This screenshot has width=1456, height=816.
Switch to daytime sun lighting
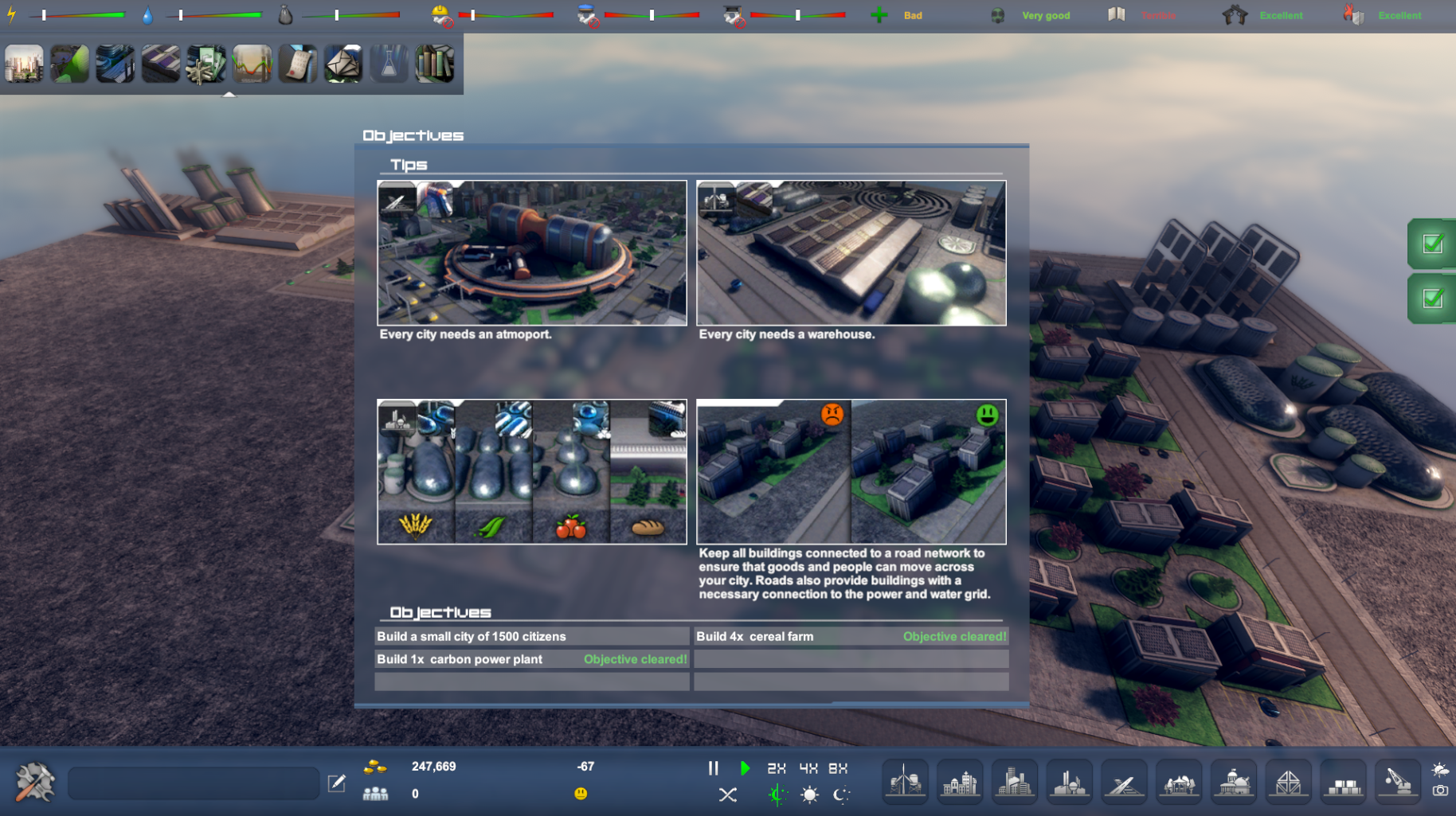pyautogui.click(x=810, y=795)
